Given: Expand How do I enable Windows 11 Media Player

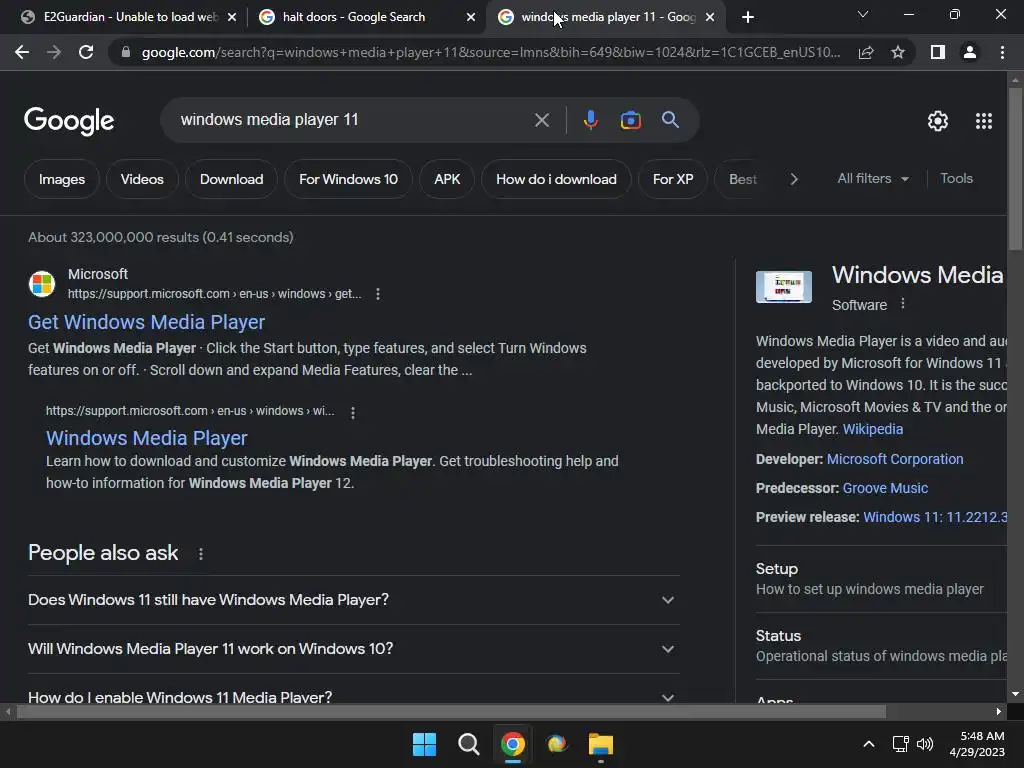Looking at the screenshot, I should click(x=353, y=696).
